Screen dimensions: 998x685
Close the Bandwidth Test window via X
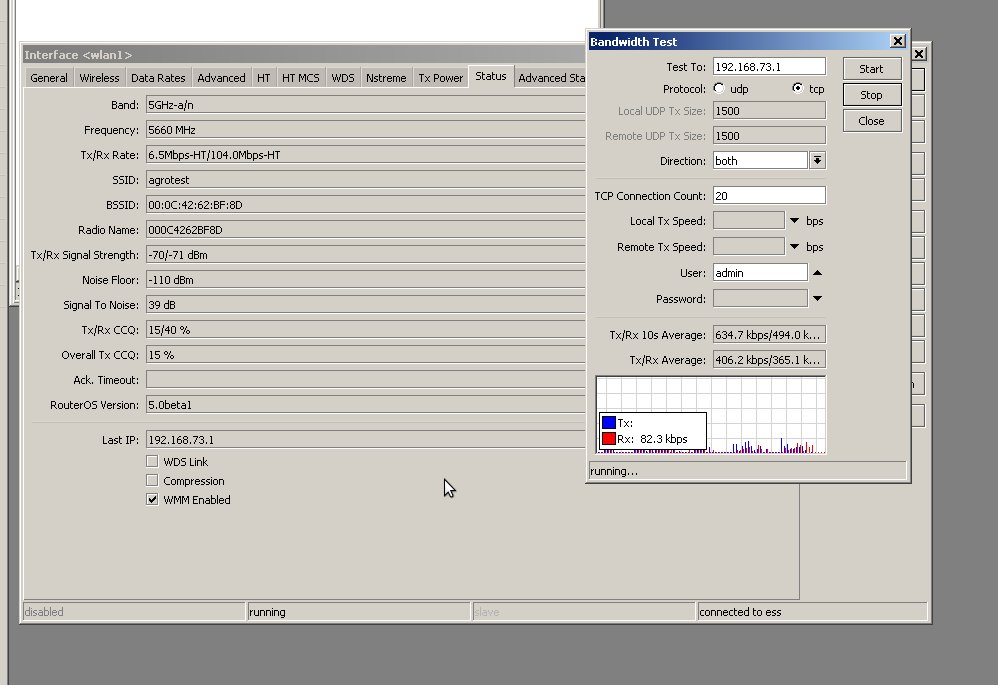point(897,42)
